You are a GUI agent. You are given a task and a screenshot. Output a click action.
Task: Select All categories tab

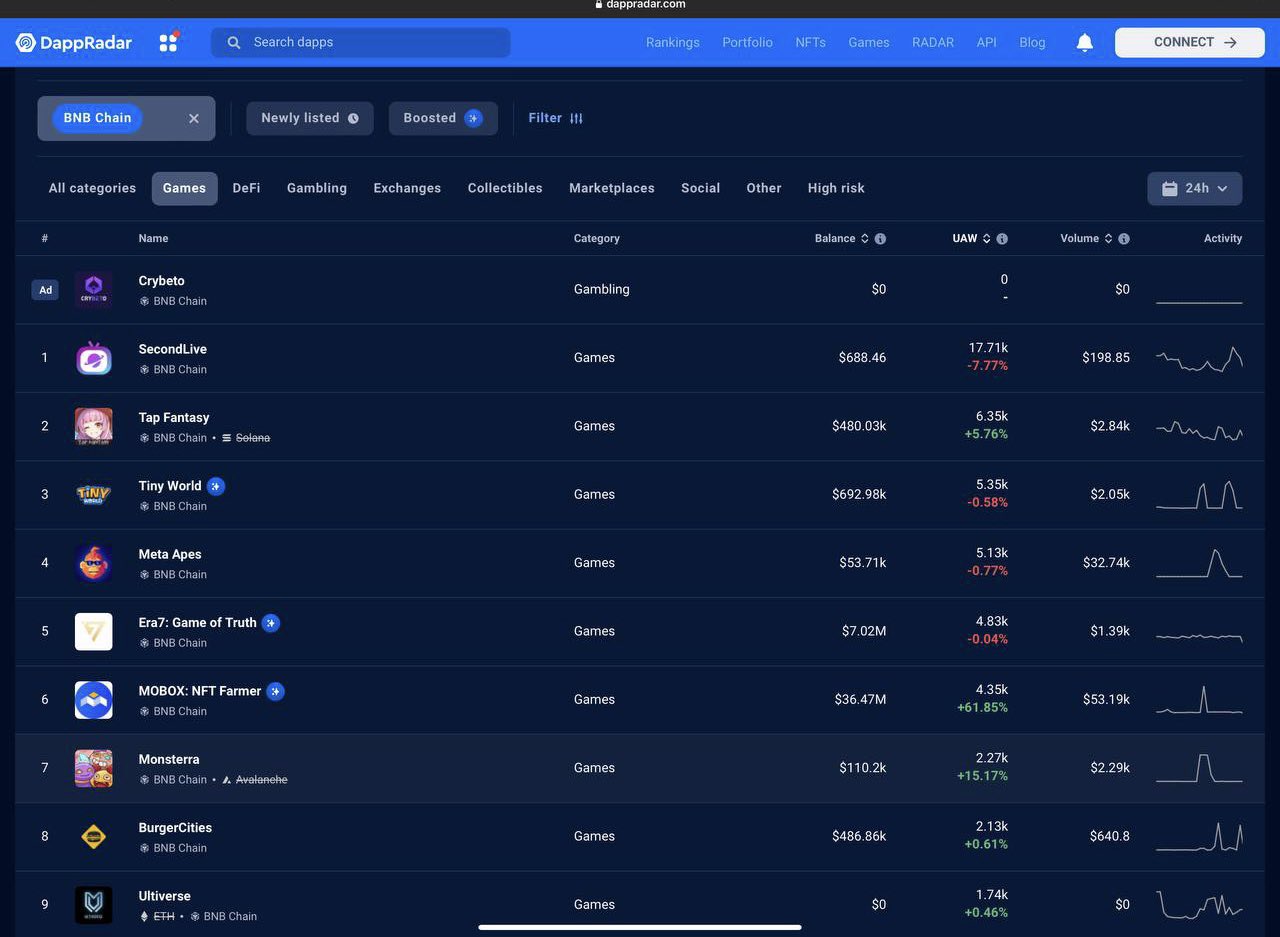click(92, 188)
